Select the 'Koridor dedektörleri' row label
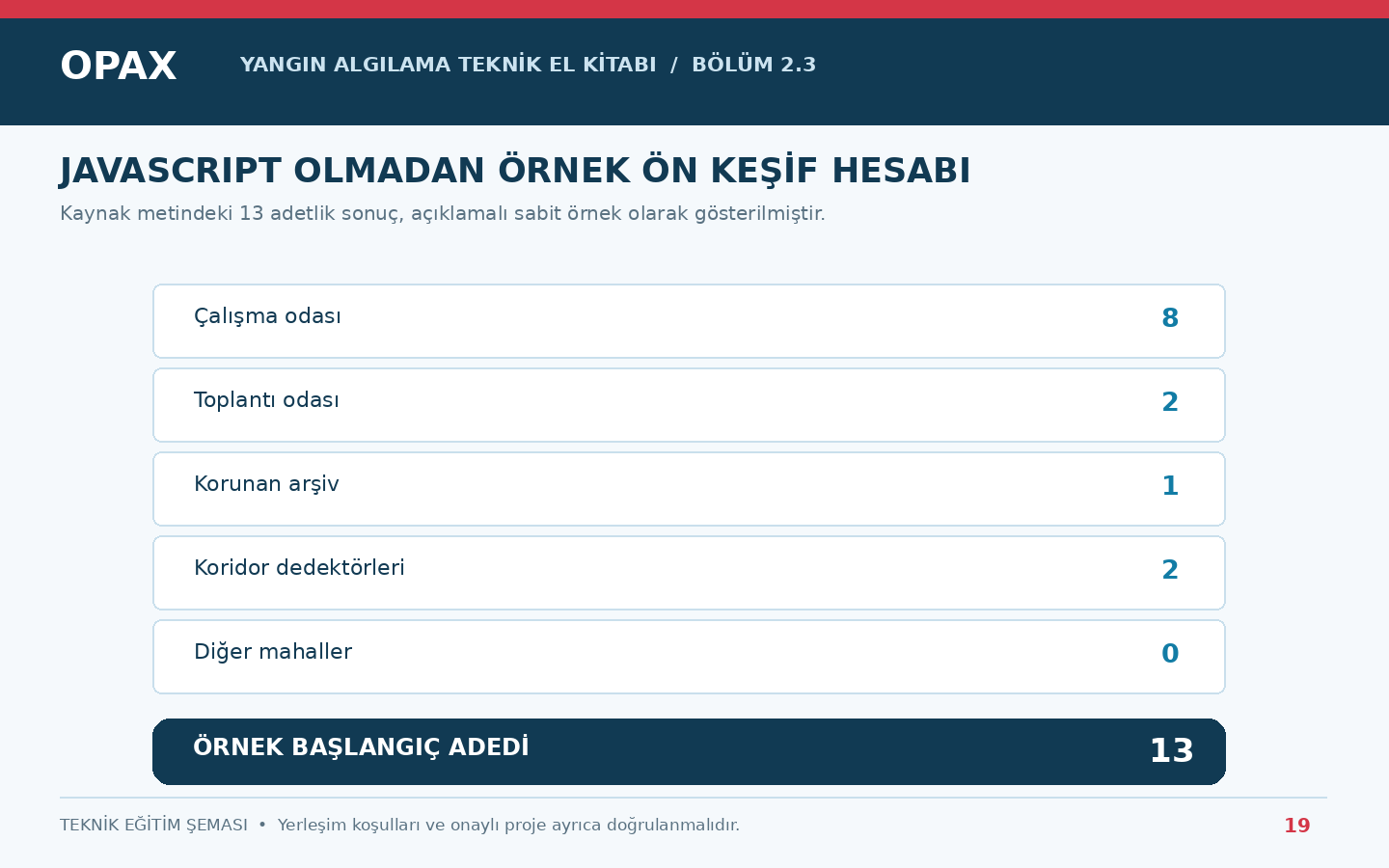This screenshot has height=868, width=1389. (299, 568)
